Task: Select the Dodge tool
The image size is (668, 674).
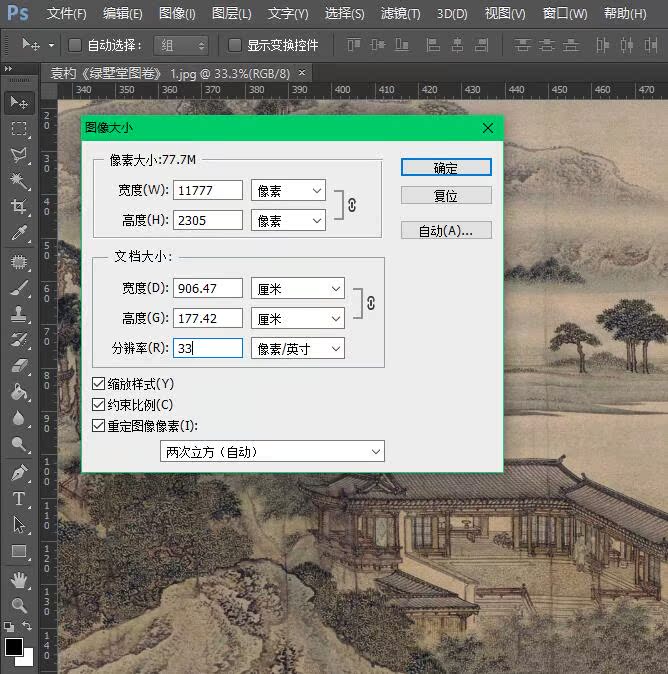Action: tap(19, 444)
